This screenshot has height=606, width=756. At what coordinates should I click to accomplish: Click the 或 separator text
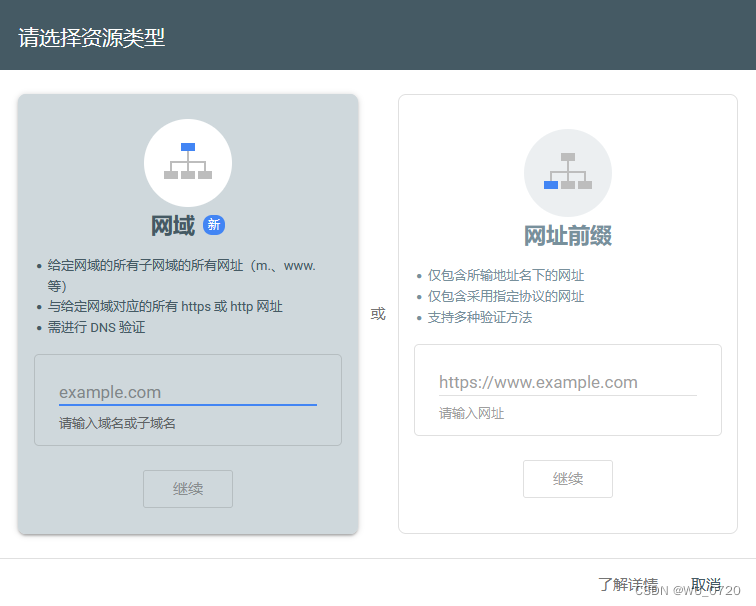(378, 314)
